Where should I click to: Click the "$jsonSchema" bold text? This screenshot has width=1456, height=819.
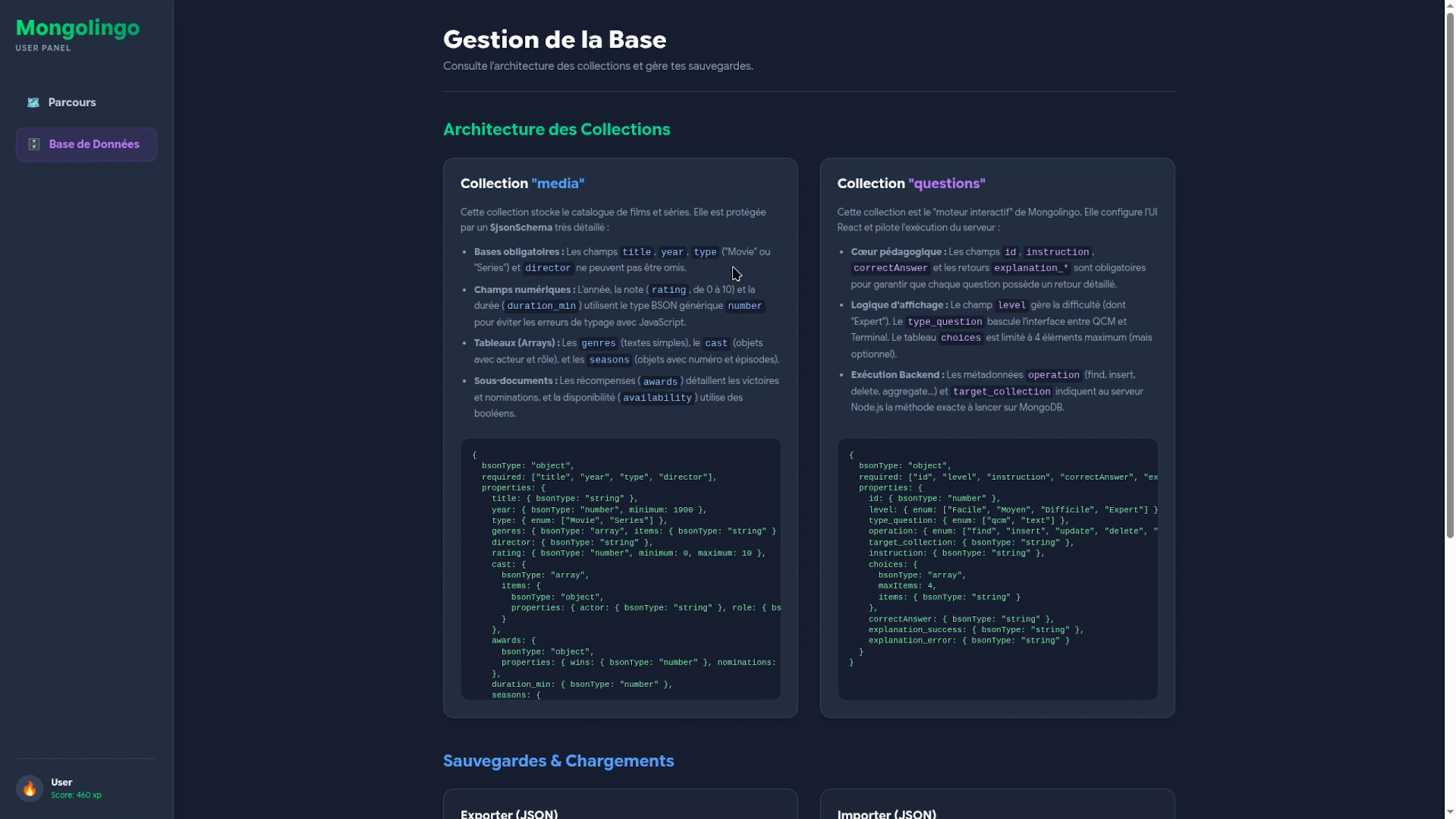(520, 227)
